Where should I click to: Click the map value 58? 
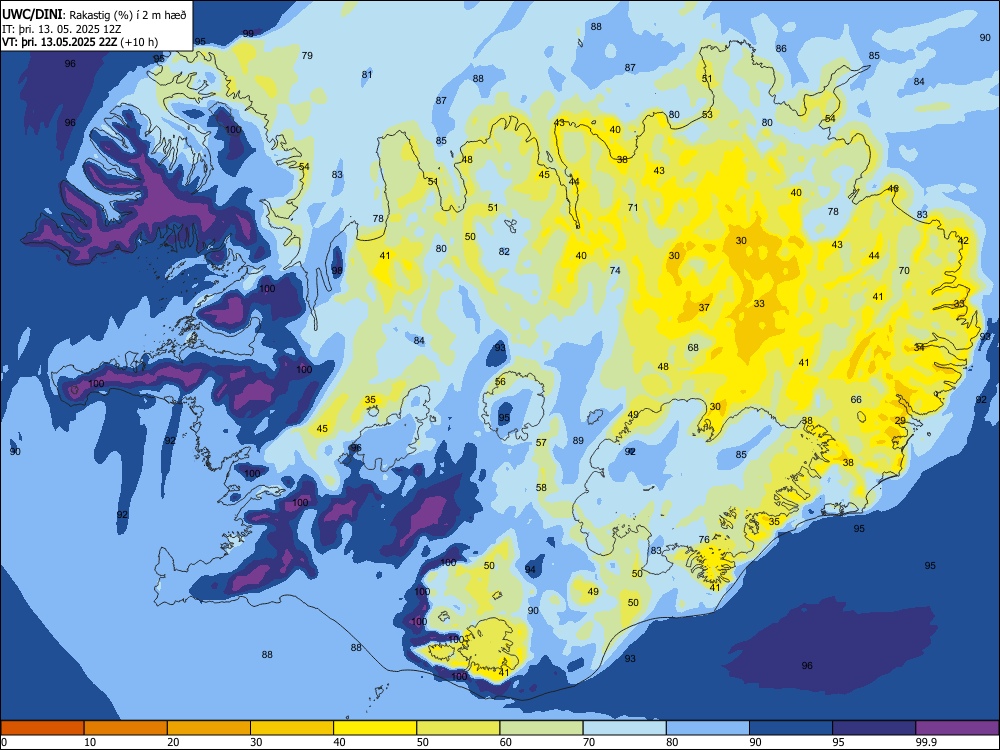click(541, 488)
